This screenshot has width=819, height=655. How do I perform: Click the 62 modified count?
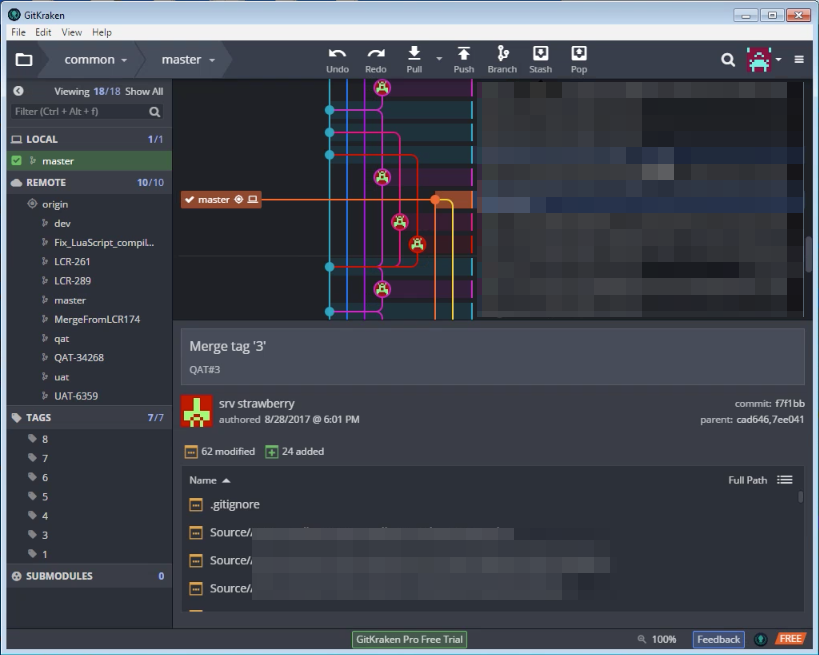point(220,451)
